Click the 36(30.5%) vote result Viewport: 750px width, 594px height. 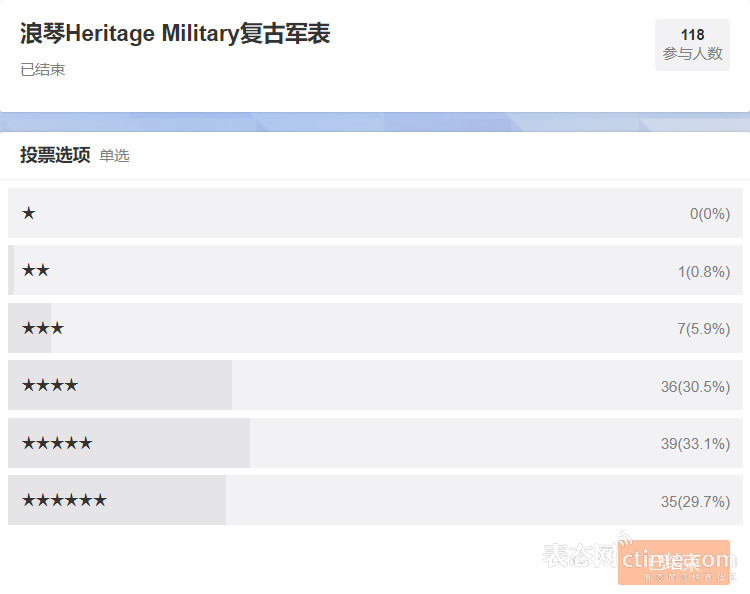(695, 386)
